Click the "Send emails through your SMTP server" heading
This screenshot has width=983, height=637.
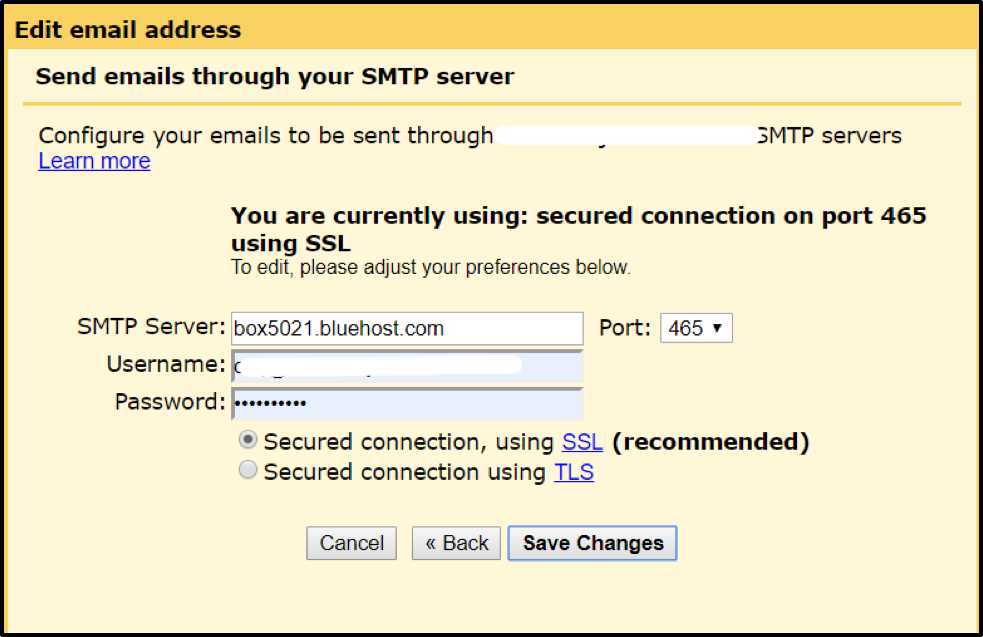275,76
